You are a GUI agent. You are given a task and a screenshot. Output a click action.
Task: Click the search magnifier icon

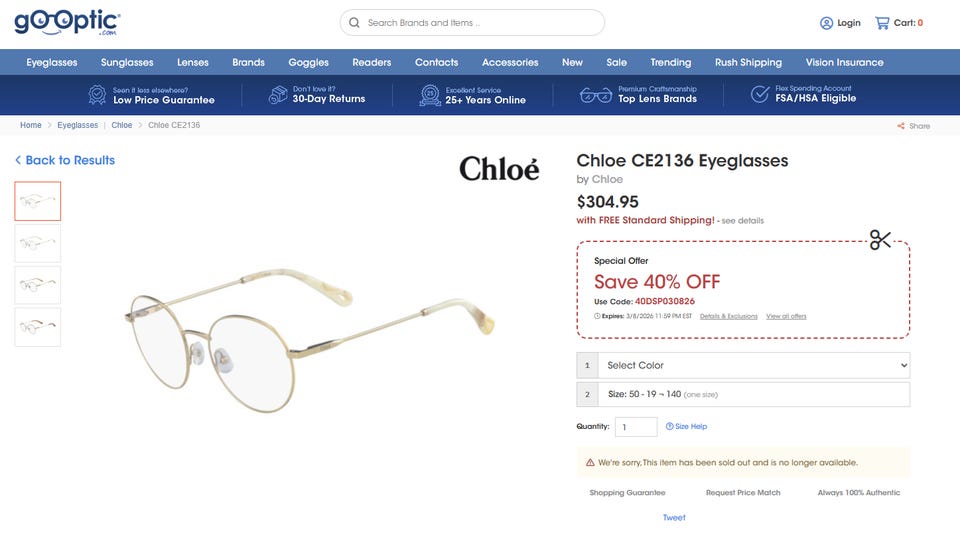[x=355, y=23]
